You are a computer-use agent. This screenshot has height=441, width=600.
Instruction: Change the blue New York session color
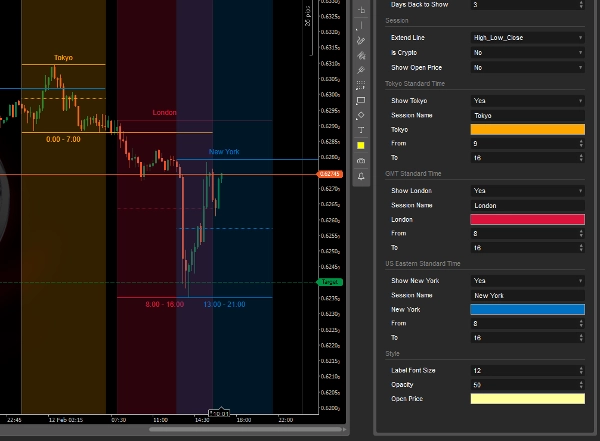click(527, 309)
